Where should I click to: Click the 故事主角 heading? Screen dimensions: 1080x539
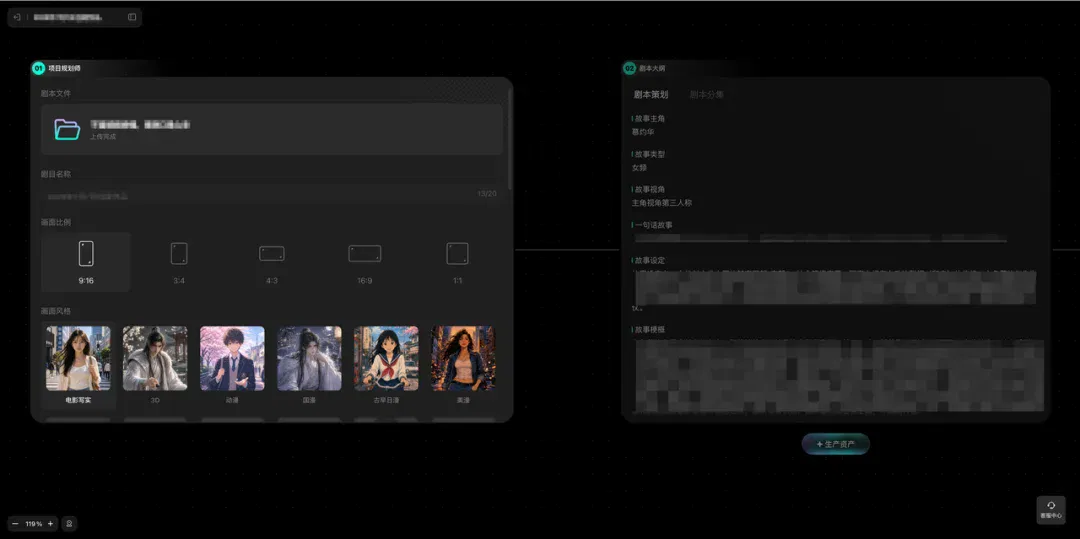pos(650,118)
